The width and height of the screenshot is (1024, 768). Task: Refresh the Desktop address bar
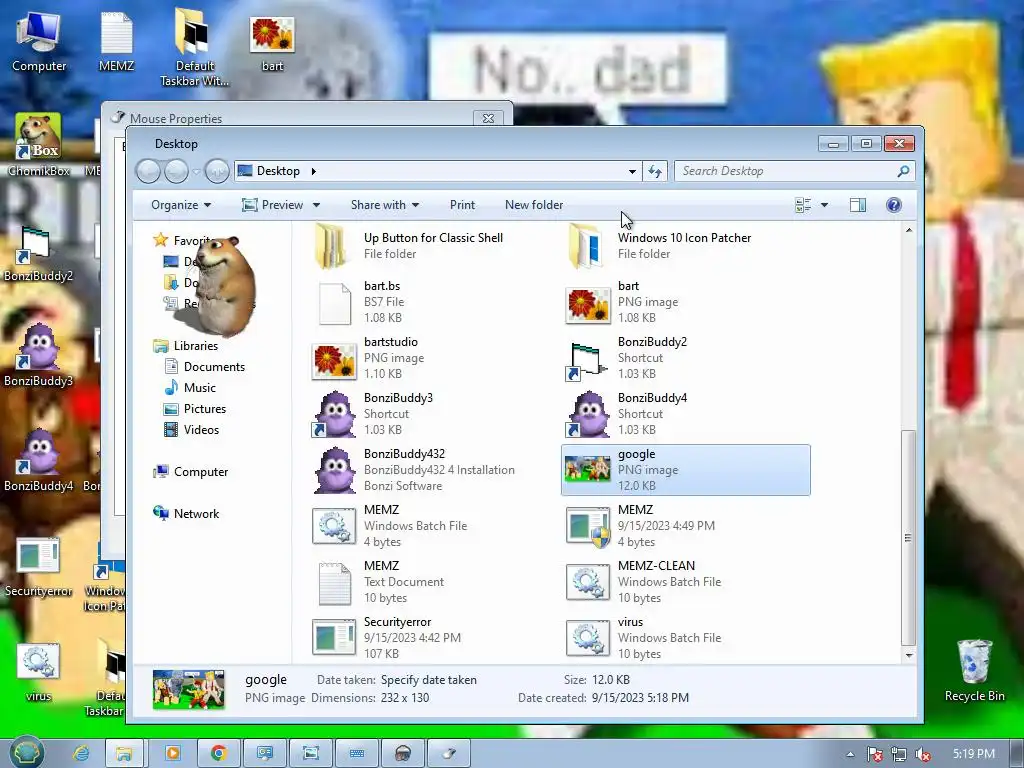(x=655, y=171)
